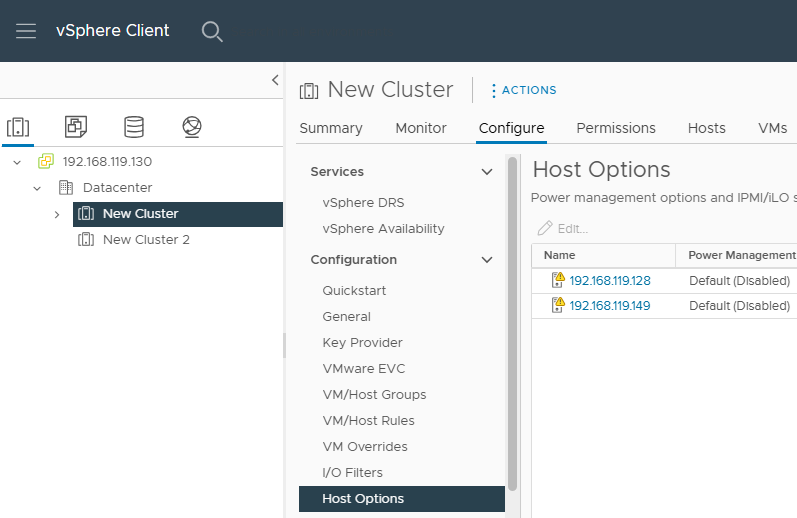This screenshot has width=797, height=518.
Task: Click the warning host icon for 192.168.119.149
Action: pyautogui.click(x=558, y=305)
